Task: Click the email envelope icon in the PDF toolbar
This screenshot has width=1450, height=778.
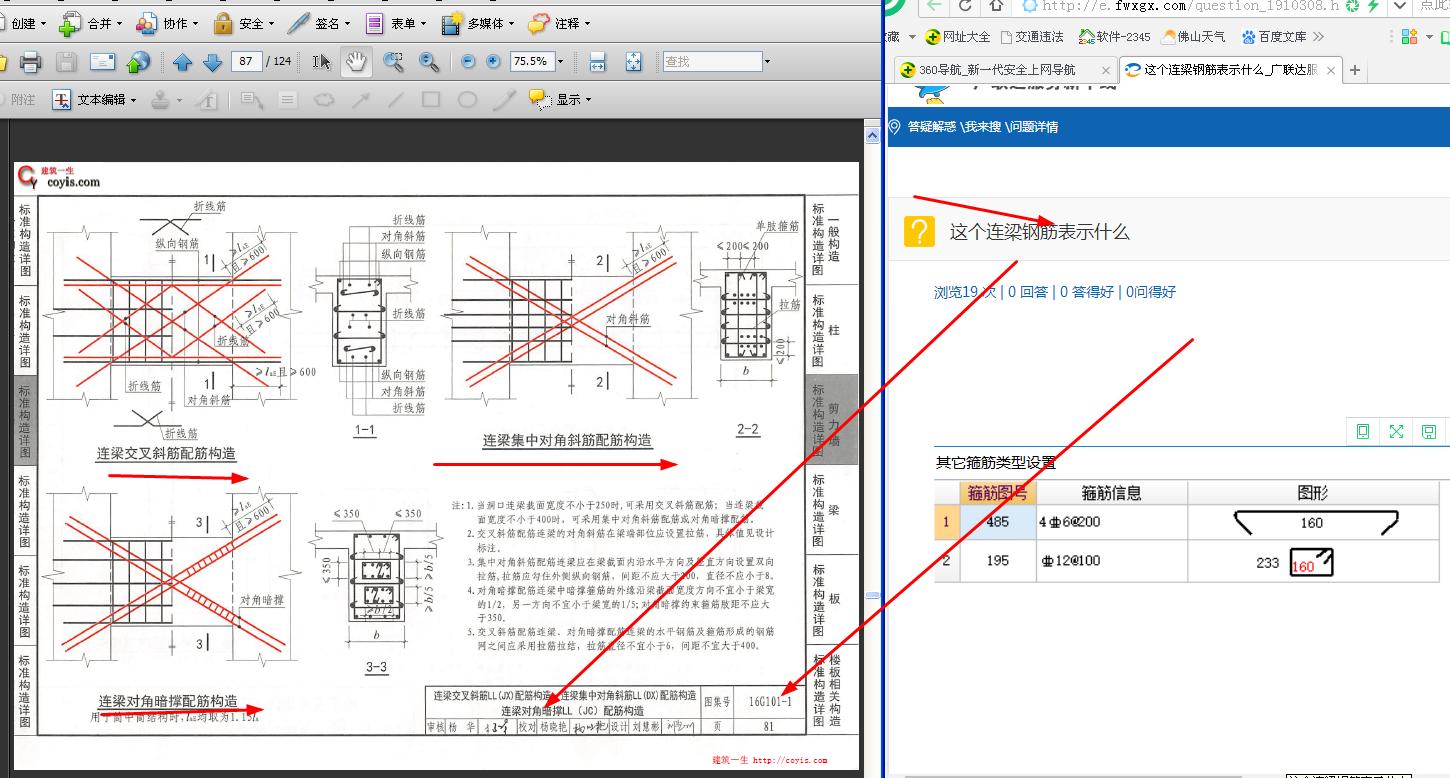Action: 103,62
